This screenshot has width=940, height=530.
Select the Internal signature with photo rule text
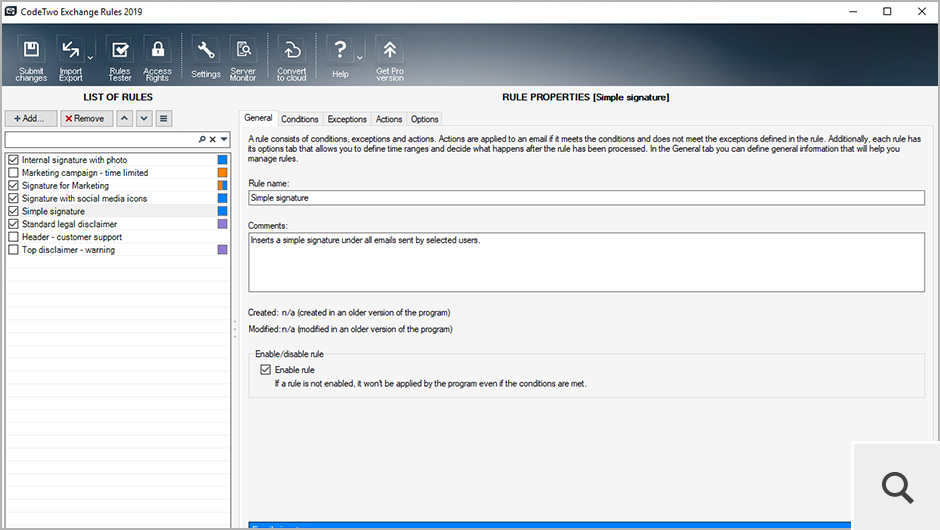pyautogui.click(x=74, y=160)
